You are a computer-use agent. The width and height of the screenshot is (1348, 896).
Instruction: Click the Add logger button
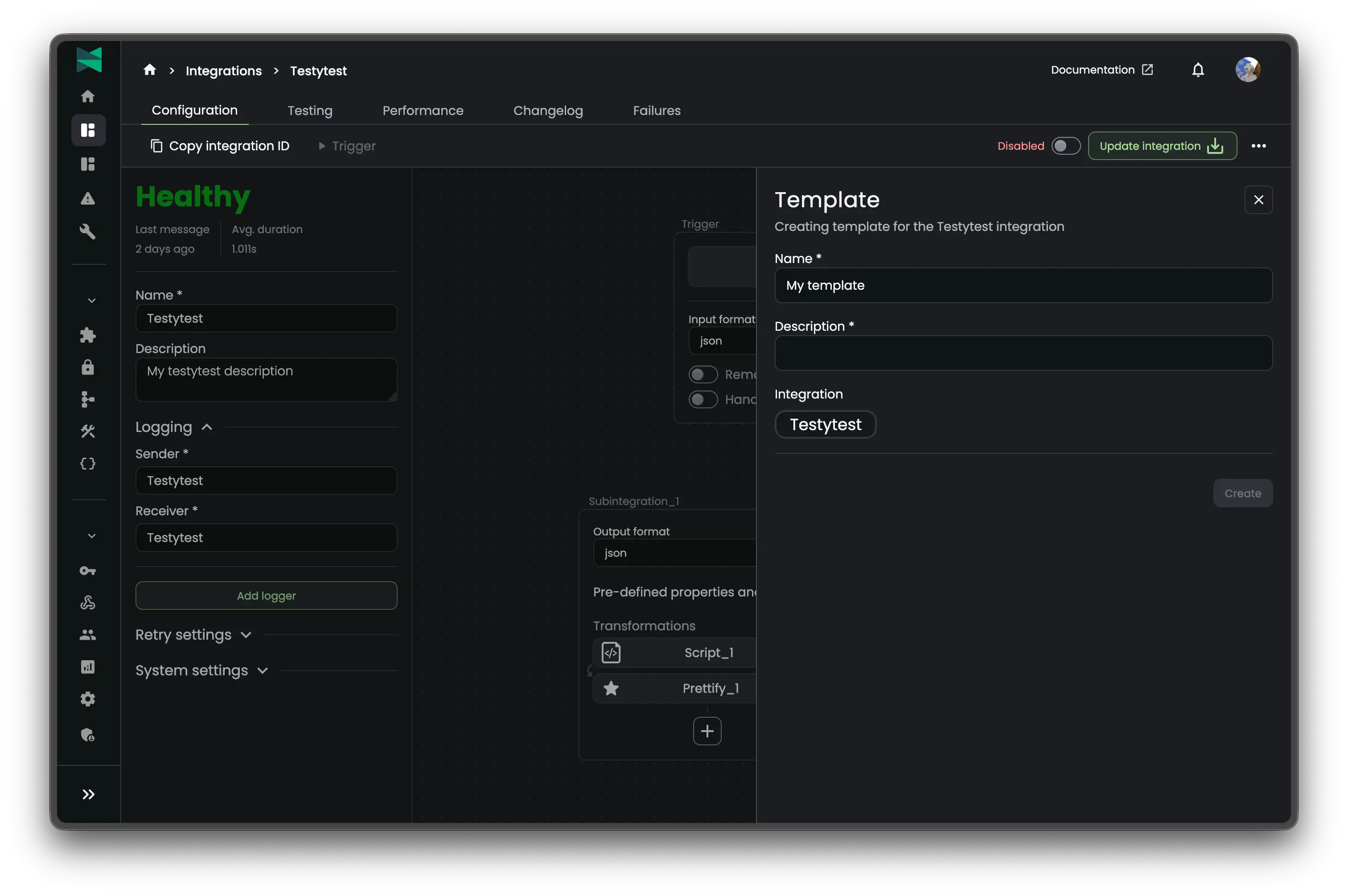click(x=266, y=596)
